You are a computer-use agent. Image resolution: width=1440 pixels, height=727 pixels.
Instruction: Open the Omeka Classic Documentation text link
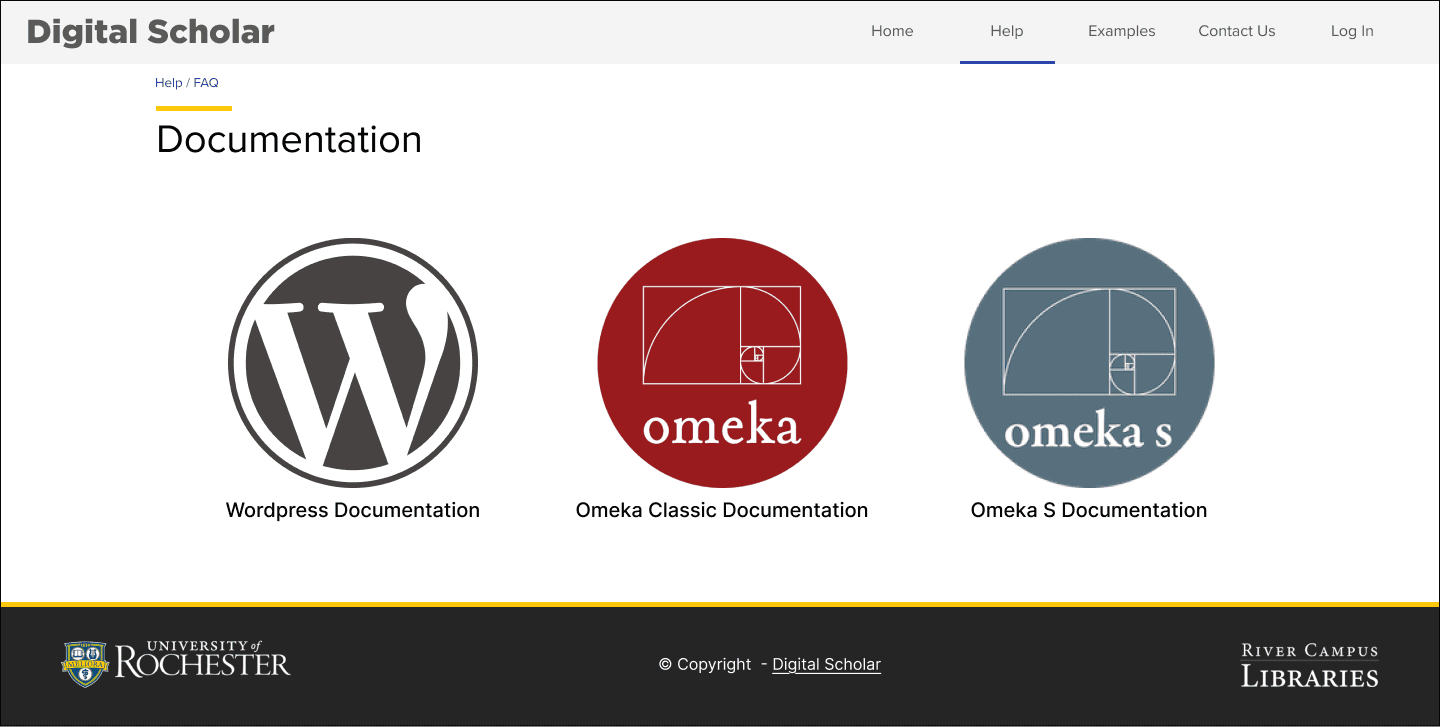coord(722,510)
